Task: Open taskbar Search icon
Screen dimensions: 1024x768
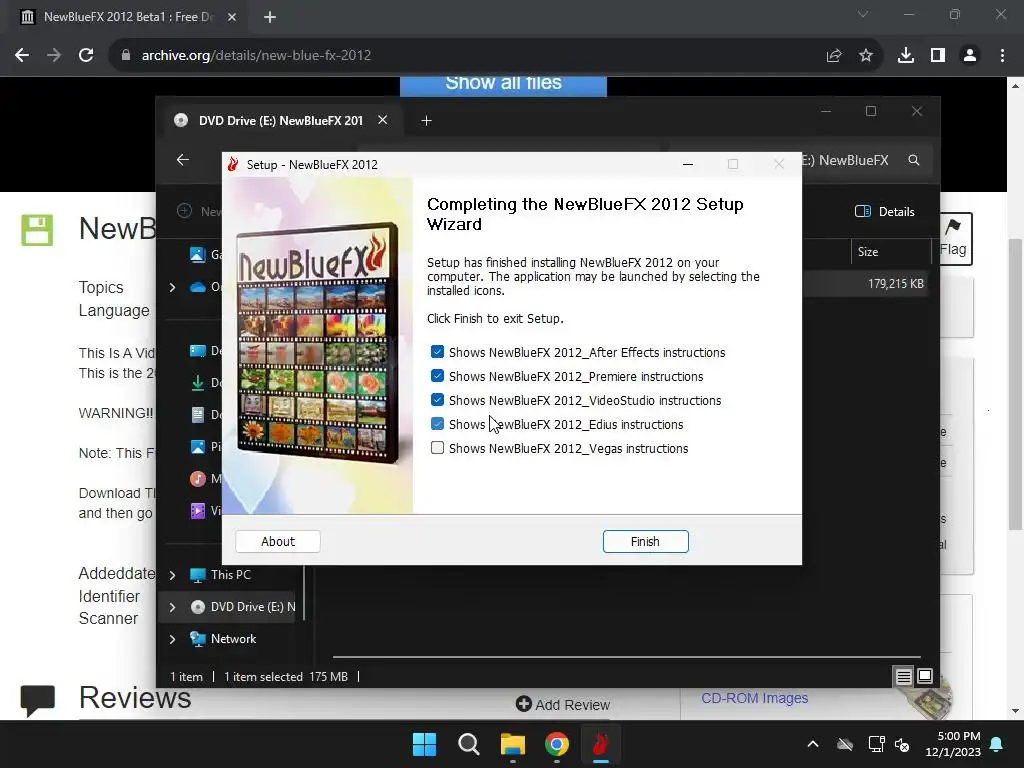Action: 468,744
